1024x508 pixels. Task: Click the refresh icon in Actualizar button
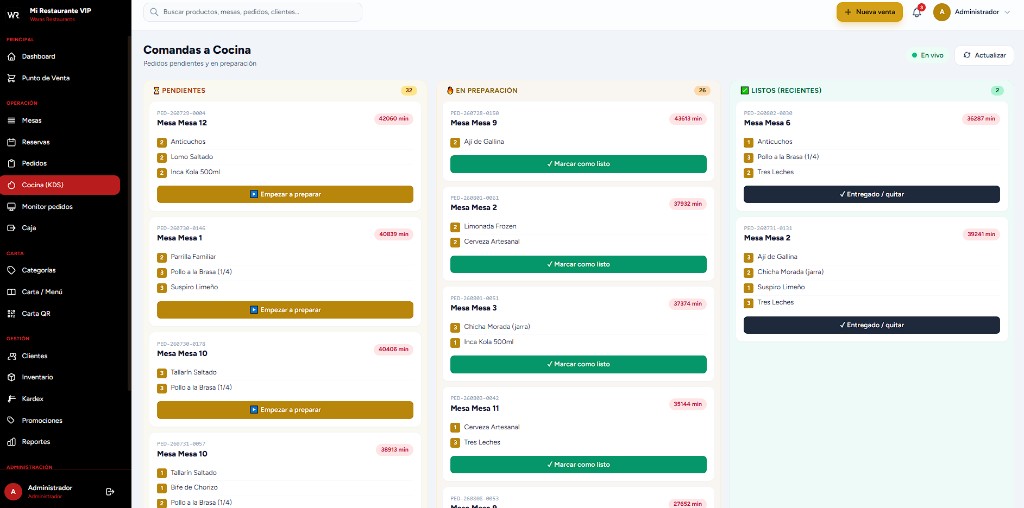pos(967,56)
